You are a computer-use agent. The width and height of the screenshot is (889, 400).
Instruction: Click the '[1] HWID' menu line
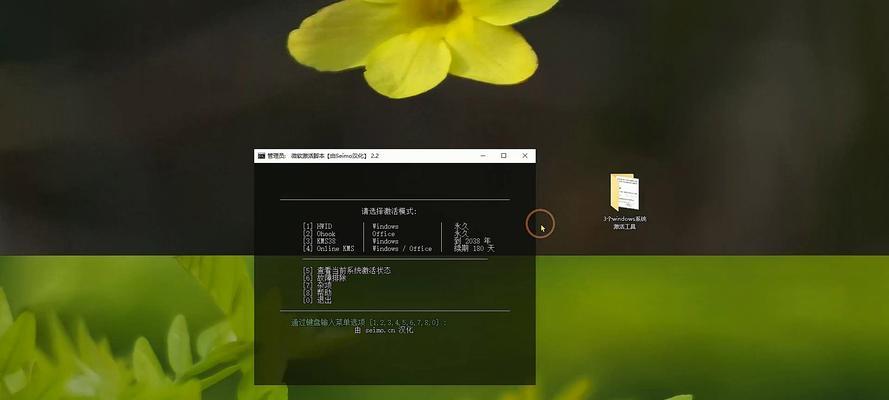click(x=318, y=227)
